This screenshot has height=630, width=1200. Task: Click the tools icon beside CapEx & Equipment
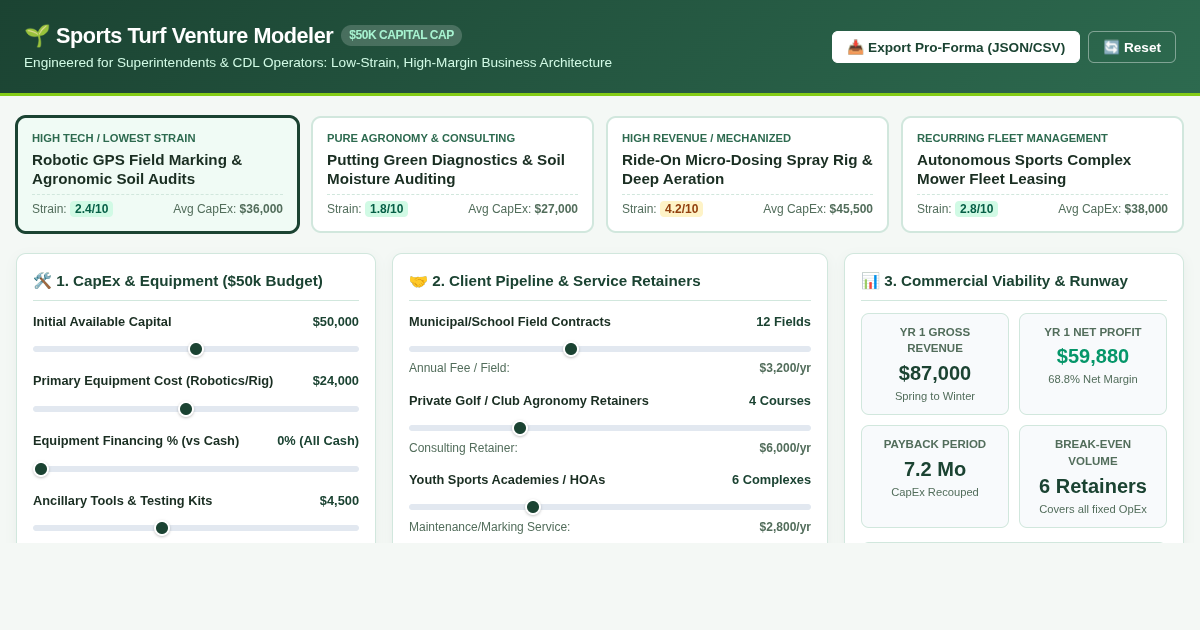42,281
